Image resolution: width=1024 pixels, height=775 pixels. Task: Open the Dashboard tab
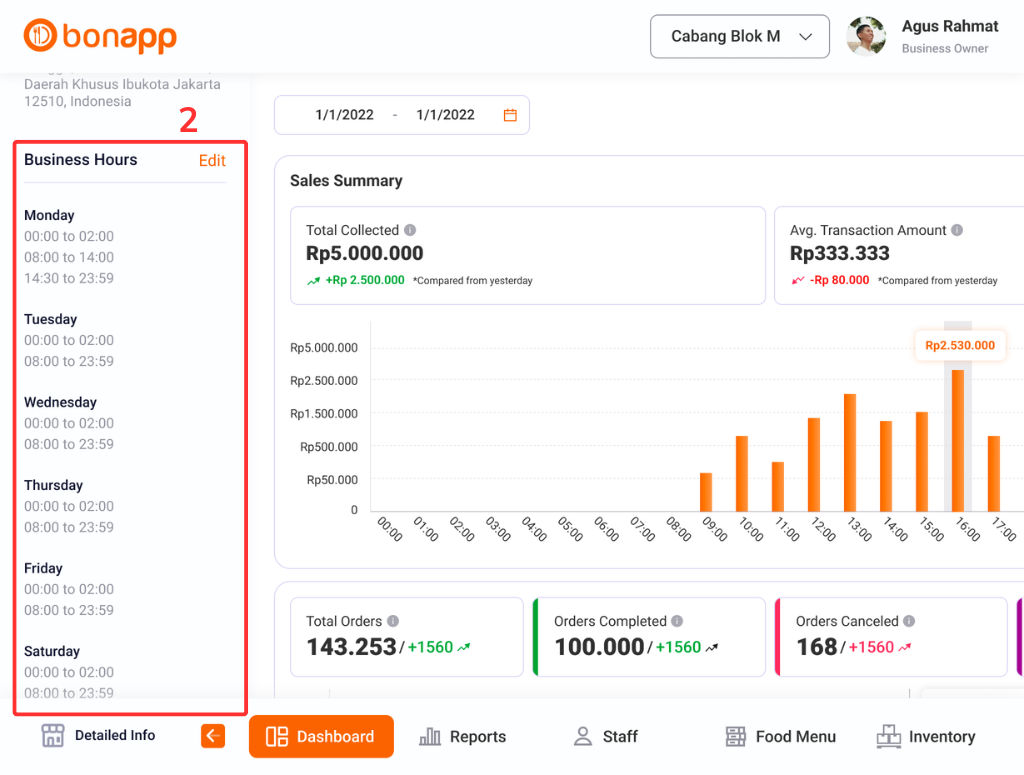(x=321, y=737)
